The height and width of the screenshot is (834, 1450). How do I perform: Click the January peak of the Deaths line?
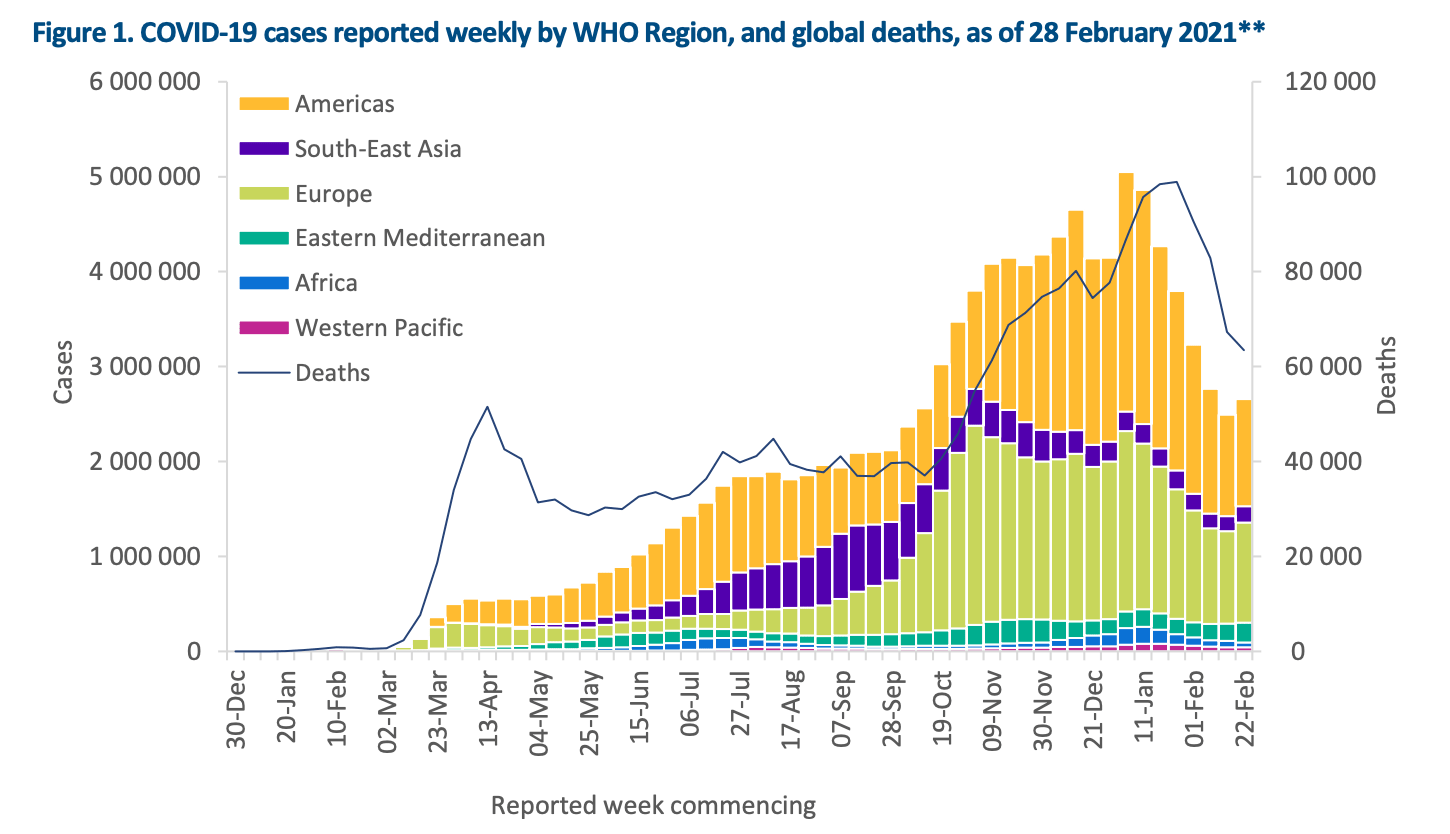[x=1177, y=182]
